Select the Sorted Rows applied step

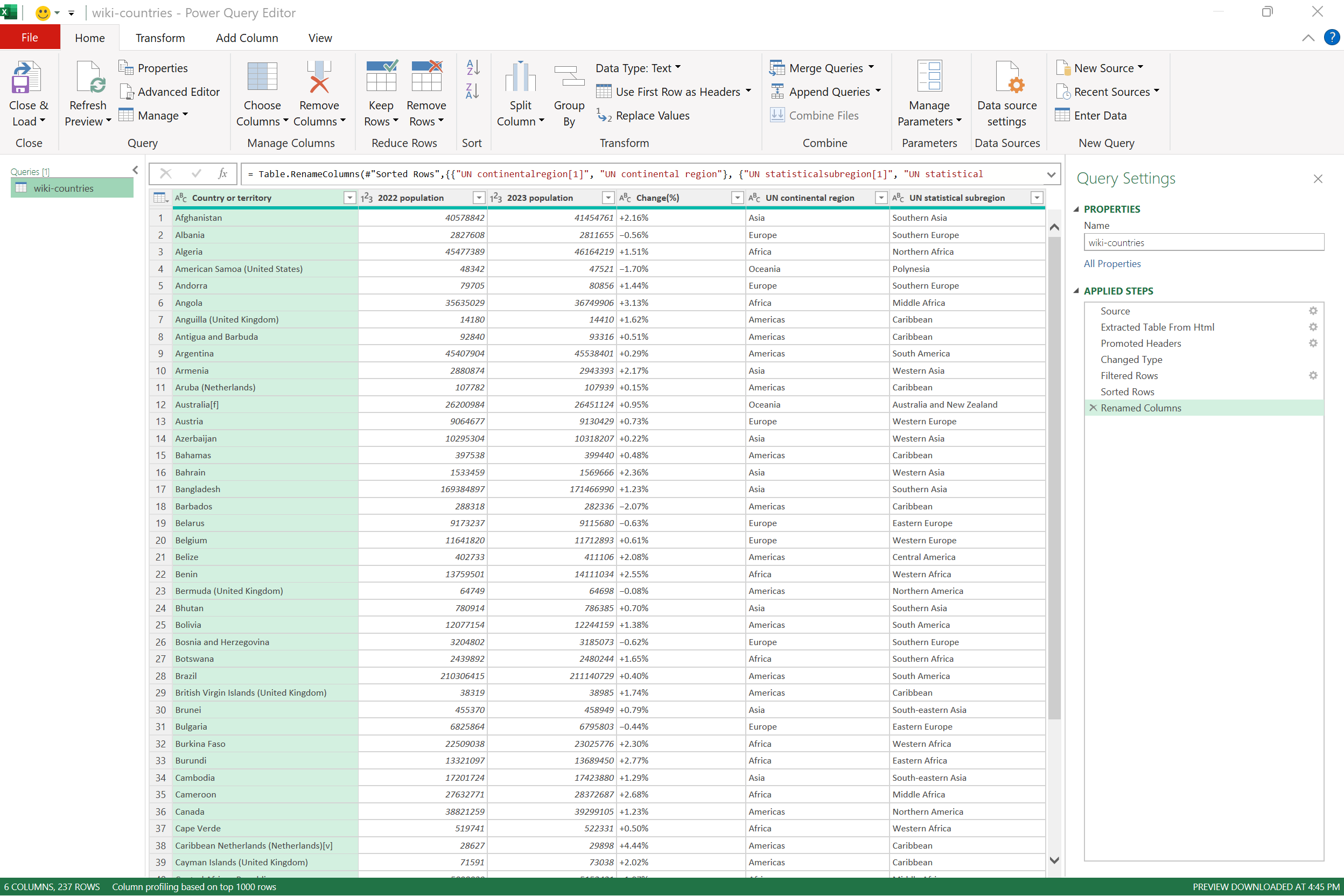(1127, 392)
